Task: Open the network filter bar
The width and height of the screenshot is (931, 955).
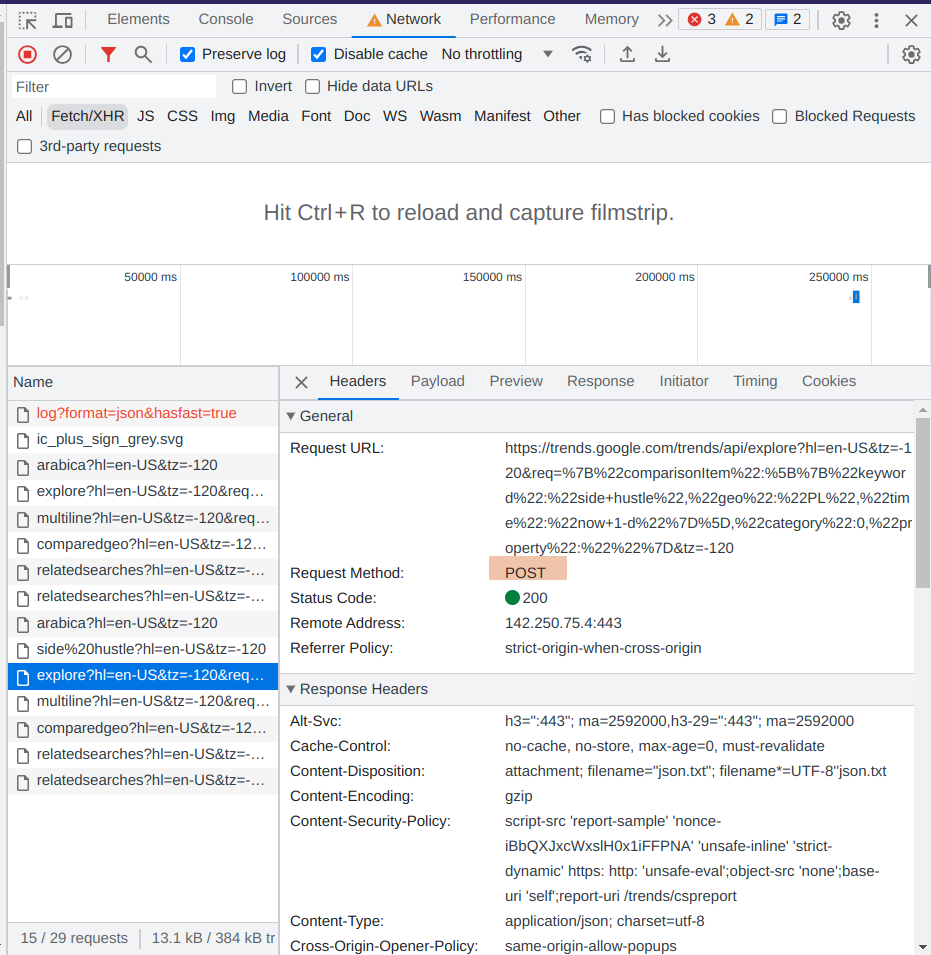Action: (107, 54)
